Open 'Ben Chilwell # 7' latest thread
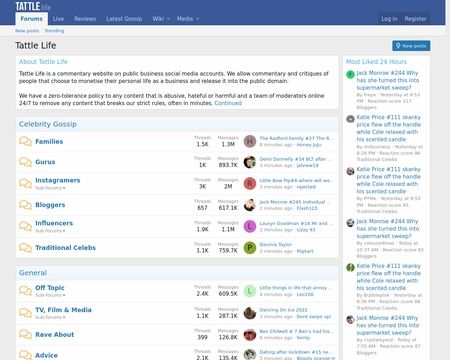 click(297, 331)
